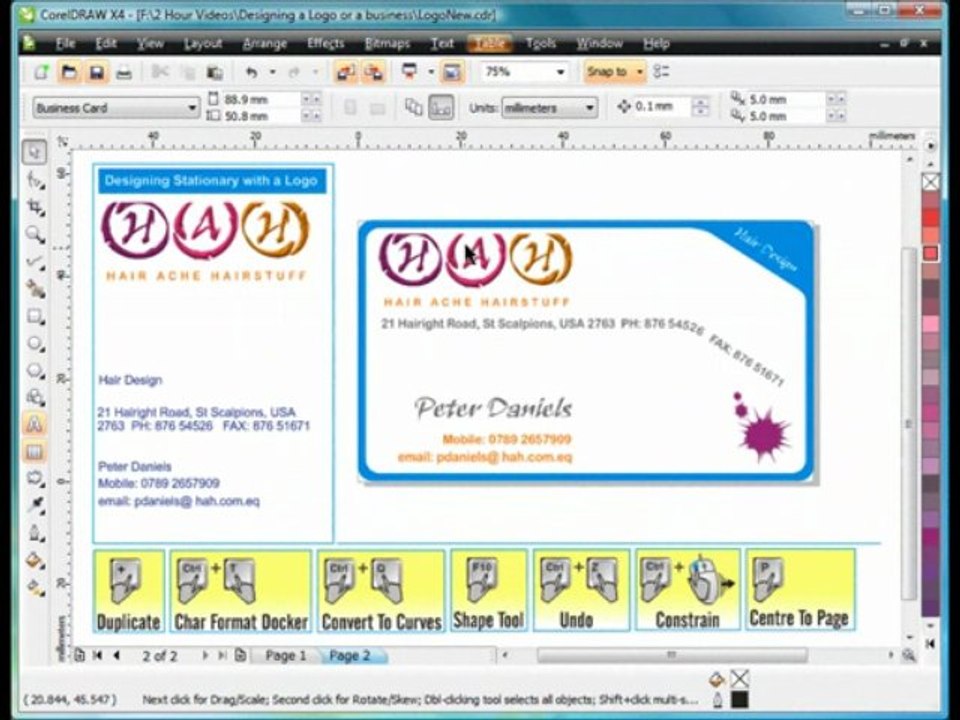This screenshot has height=720, width=960.
Task: Select the Pick tool in the toolbox
Action: click(34, 152)
